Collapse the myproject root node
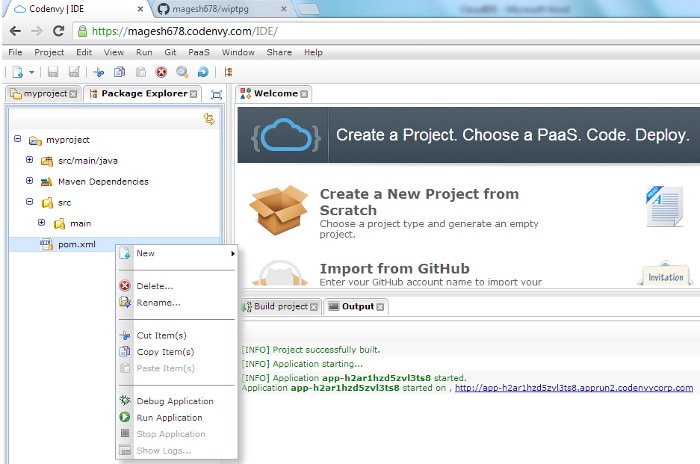This screenshot has width=700, height=464. coord(17,139)
